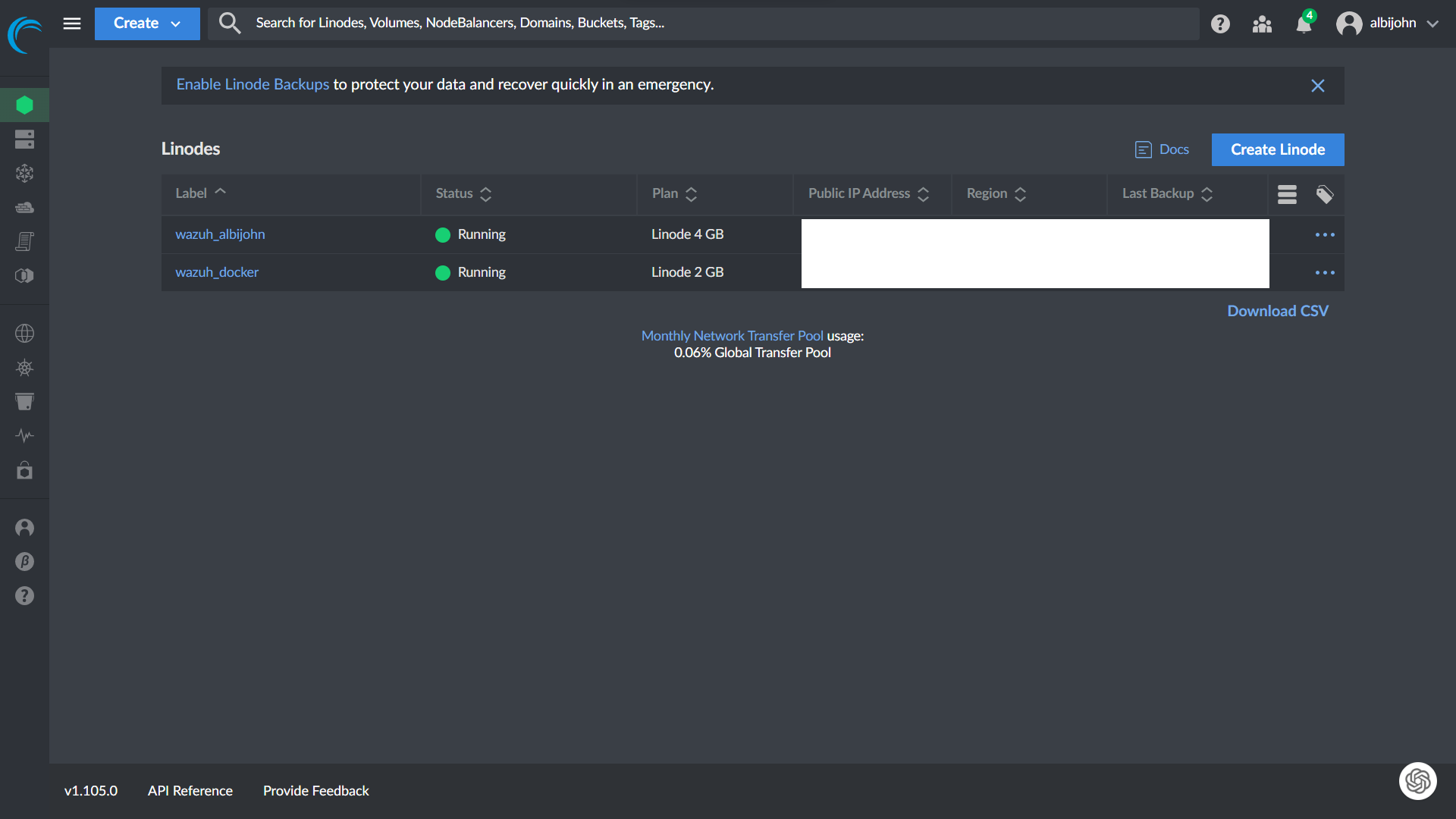
Task: Open Monthly Network Transfer Pool link
Action: tap(732, 336)
